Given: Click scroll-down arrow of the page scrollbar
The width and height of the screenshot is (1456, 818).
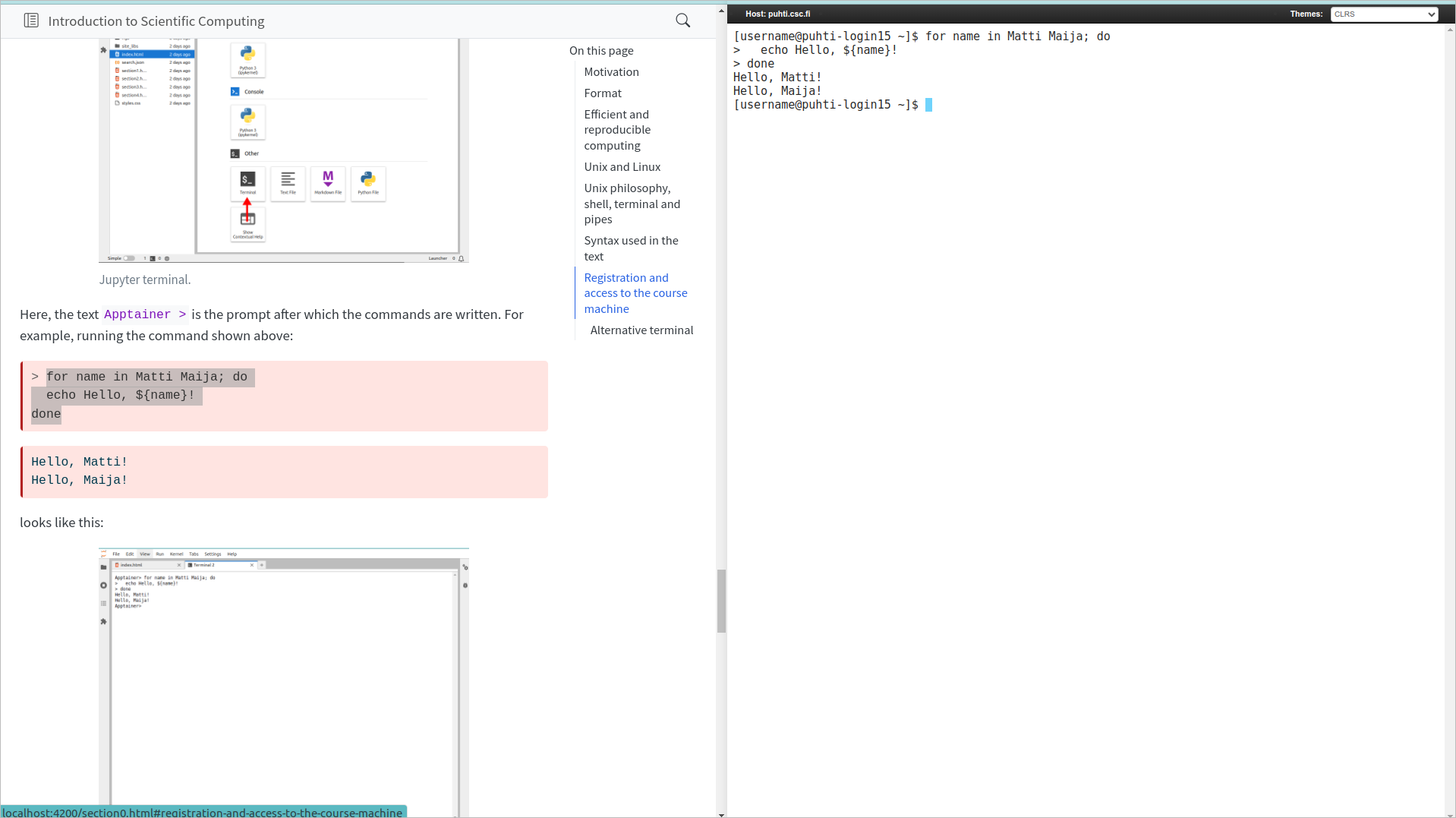Looking at the screenshot, I should (x=721, y=814).
